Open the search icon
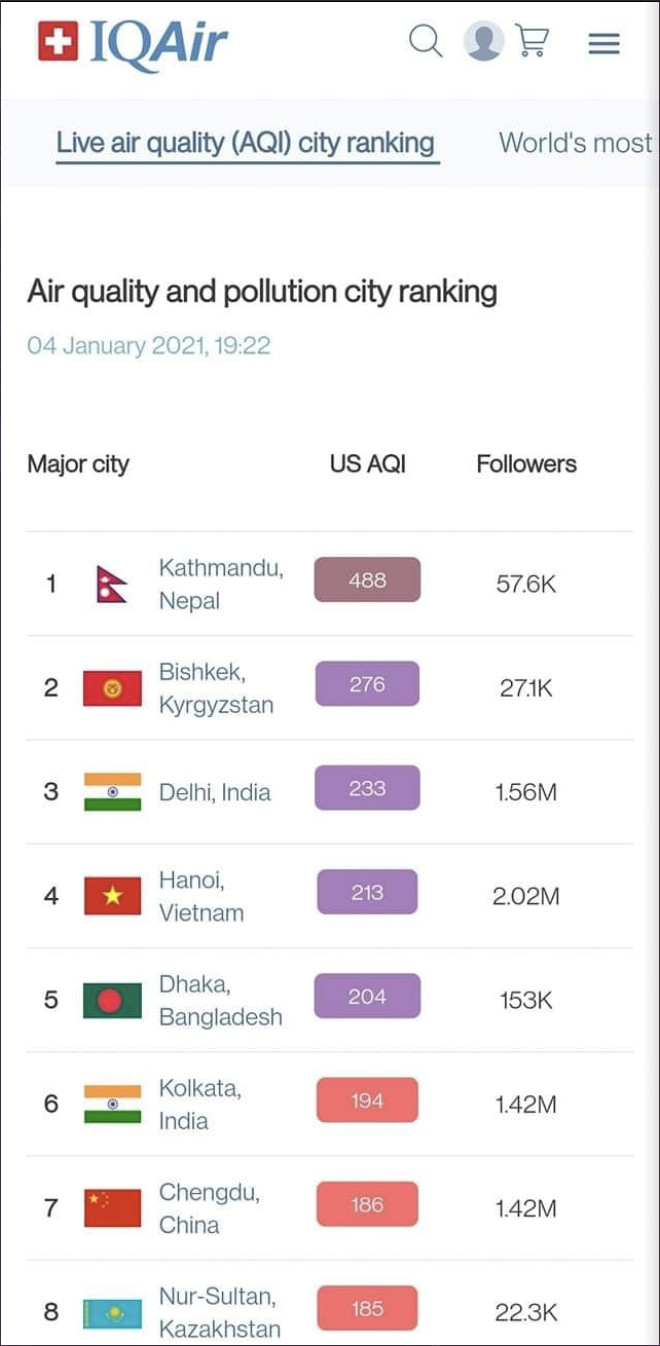Viewport: 660px width, 1346px height. click(425, 42)
